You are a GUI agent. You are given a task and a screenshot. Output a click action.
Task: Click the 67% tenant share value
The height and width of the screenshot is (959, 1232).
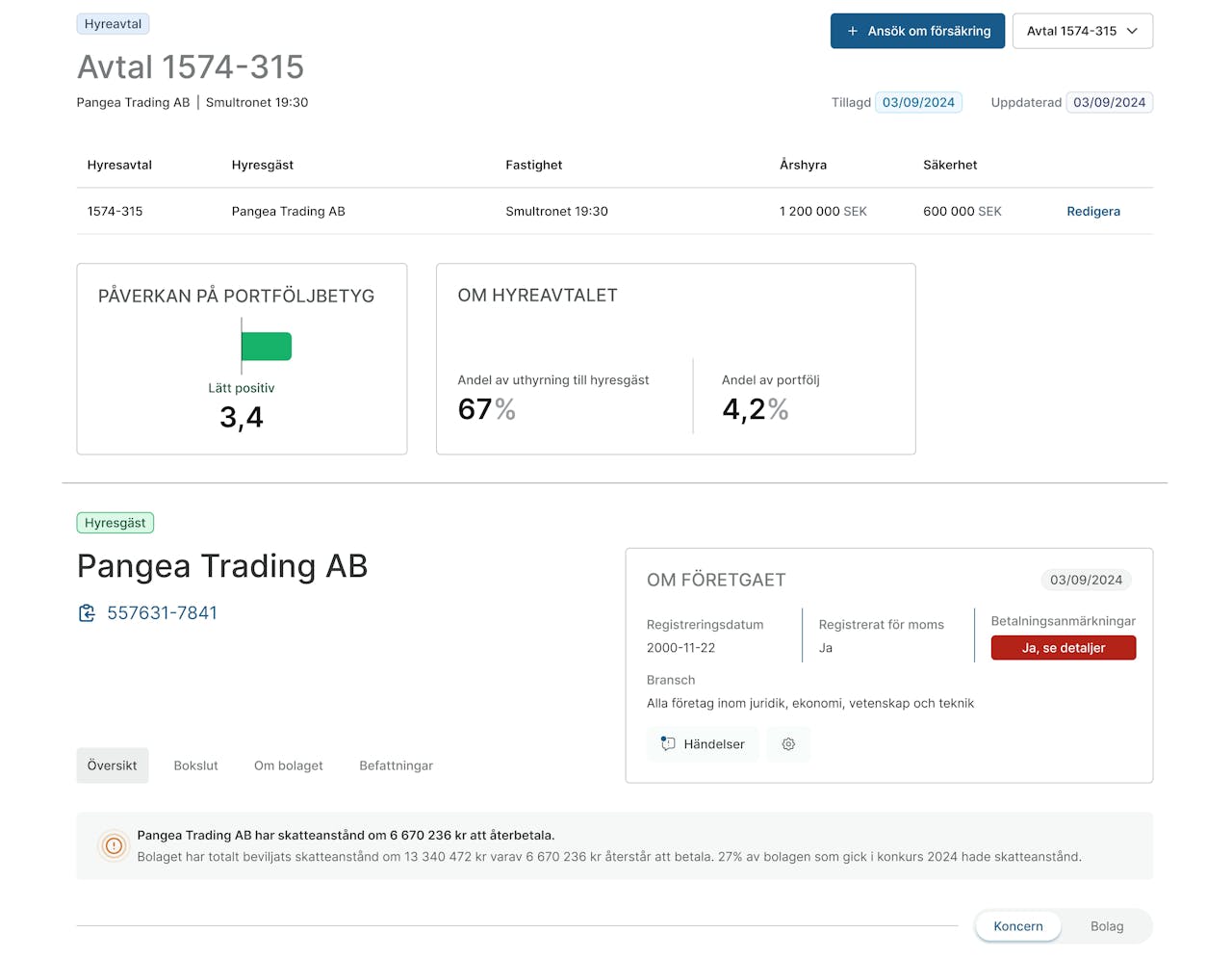(487, 409)
